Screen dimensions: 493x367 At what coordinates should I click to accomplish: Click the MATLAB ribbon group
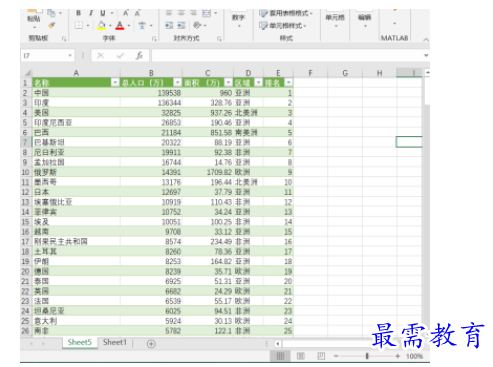pos(394,38)
